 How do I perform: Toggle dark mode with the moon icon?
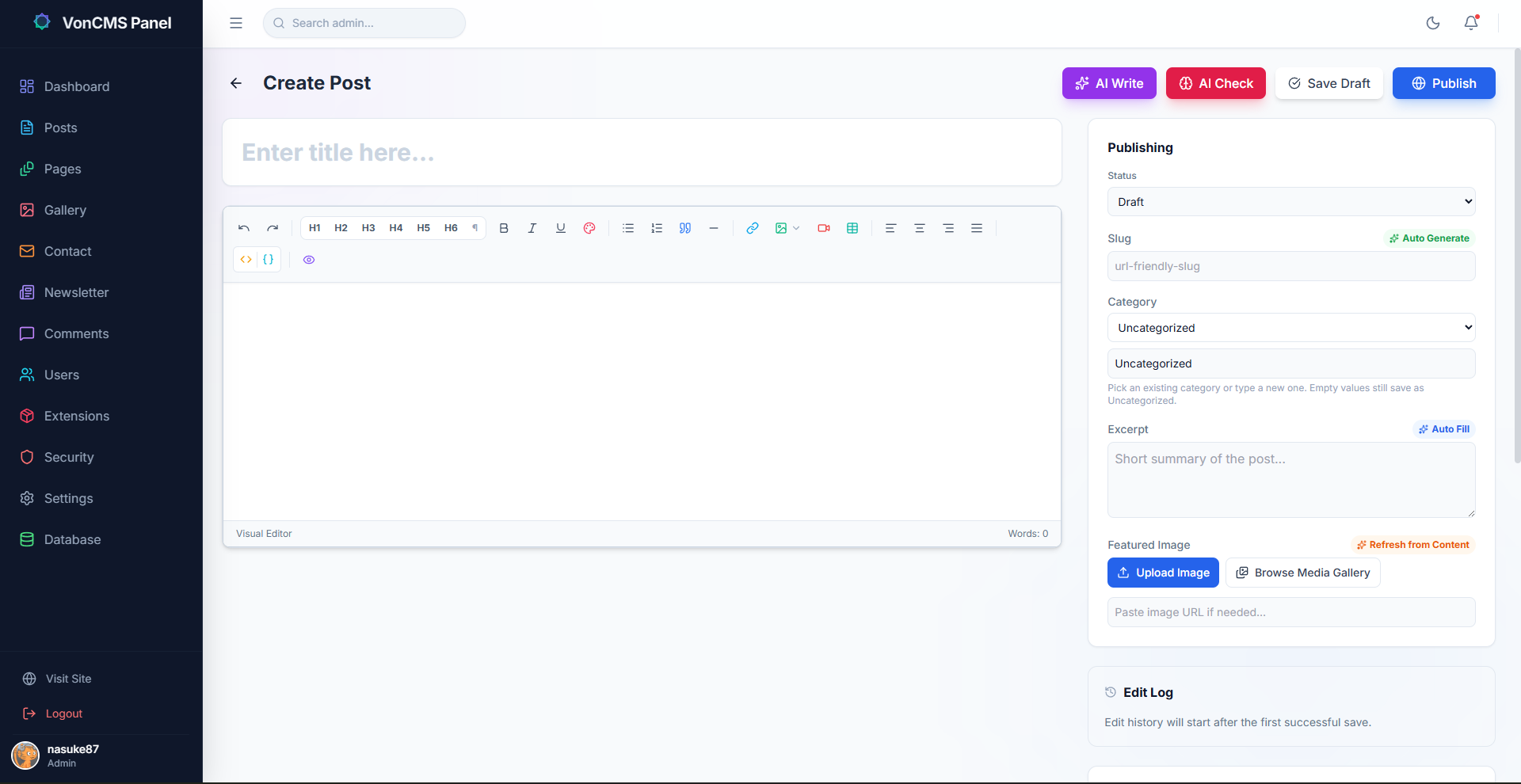pos(1433,23)
